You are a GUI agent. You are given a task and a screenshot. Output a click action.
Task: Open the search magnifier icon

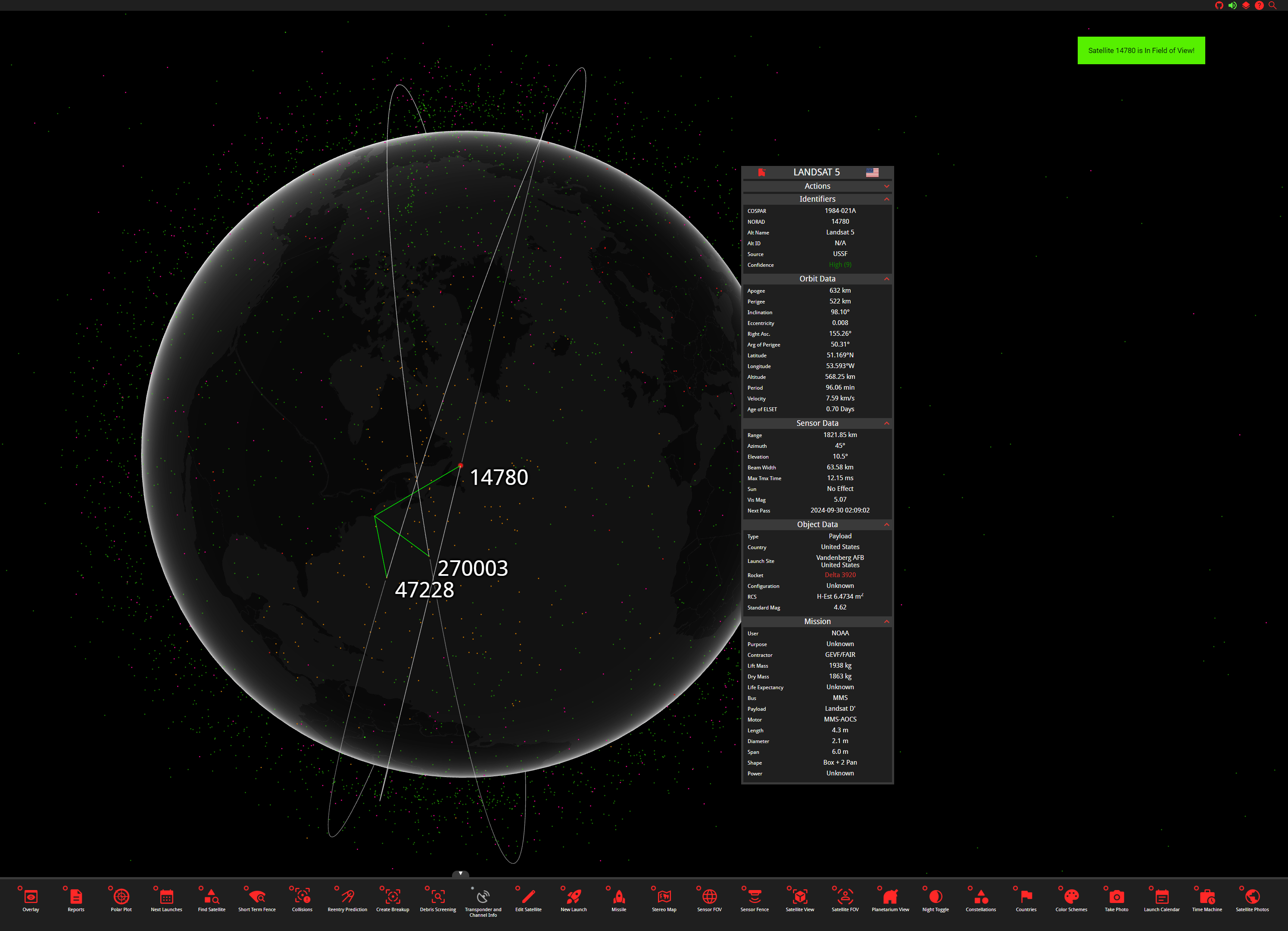tap(1272, 5)
